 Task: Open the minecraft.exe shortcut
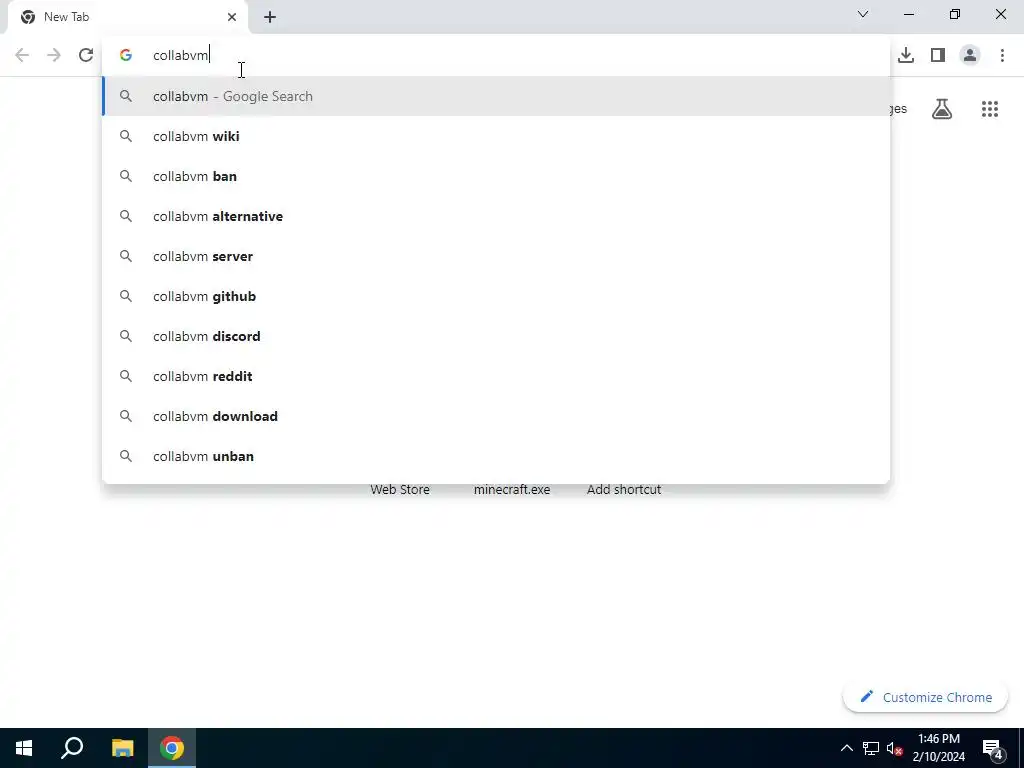[x=512, y=489]
